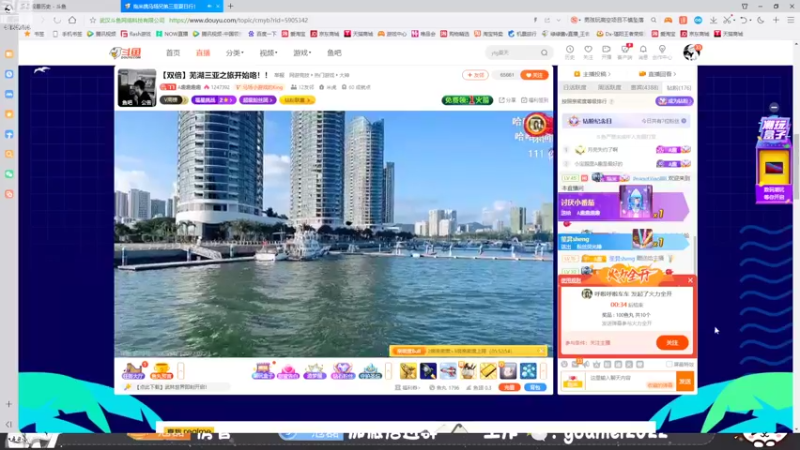This screenshot has height=450, width=800.
Task: Open the 直播回看 replay link
Action: 658,74
